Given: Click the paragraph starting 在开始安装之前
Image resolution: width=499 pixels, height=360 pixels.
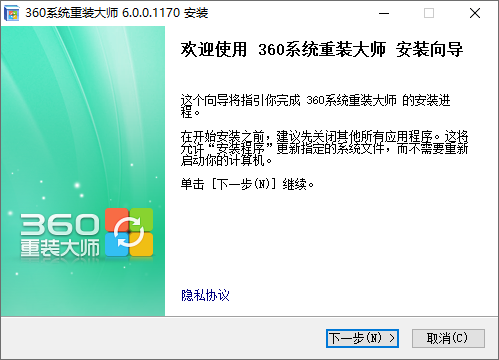Looking at the screenshot, I should tap(324, 148).
